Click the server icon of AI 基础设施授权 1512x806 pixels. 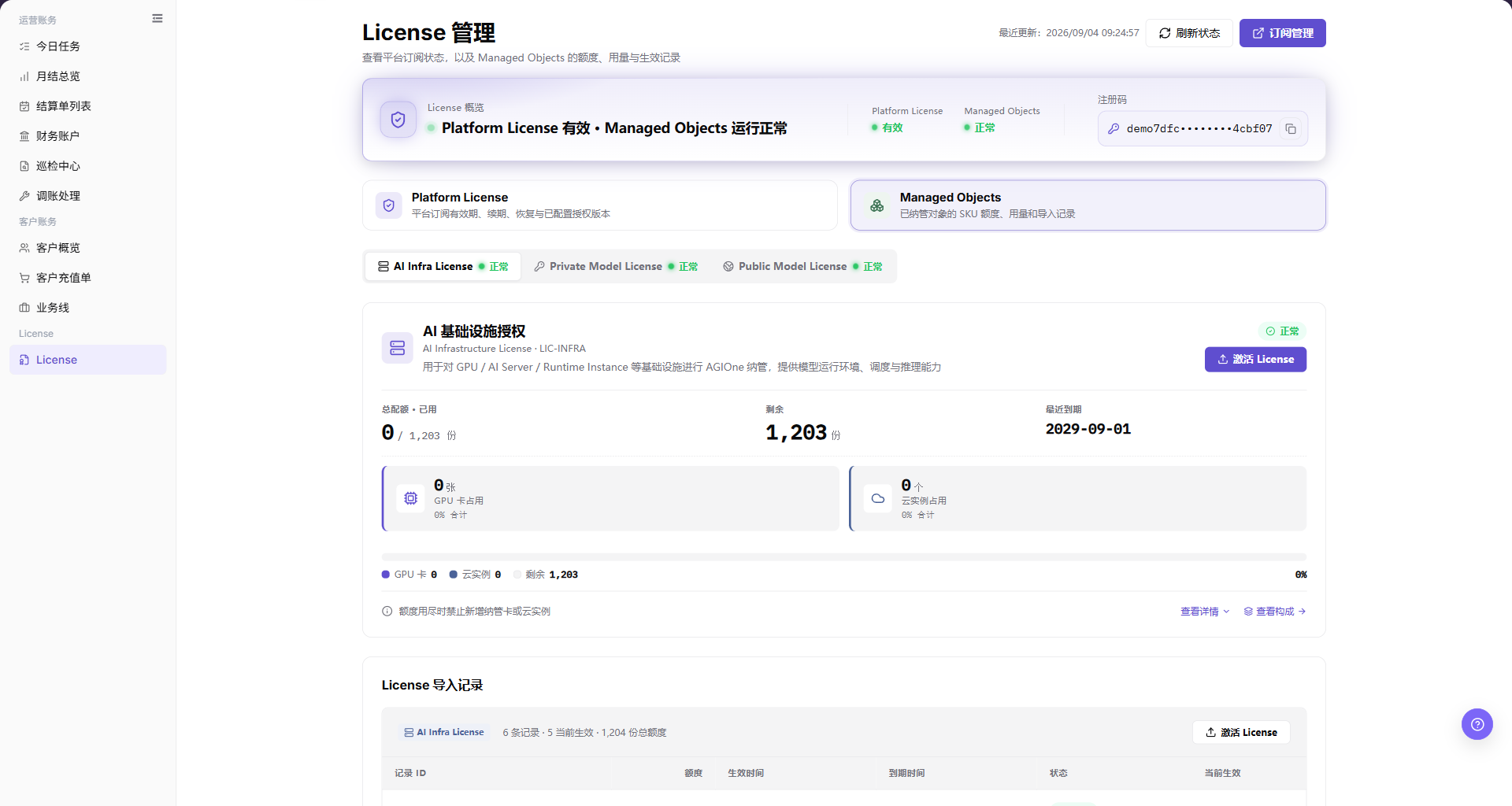point(398,348)
